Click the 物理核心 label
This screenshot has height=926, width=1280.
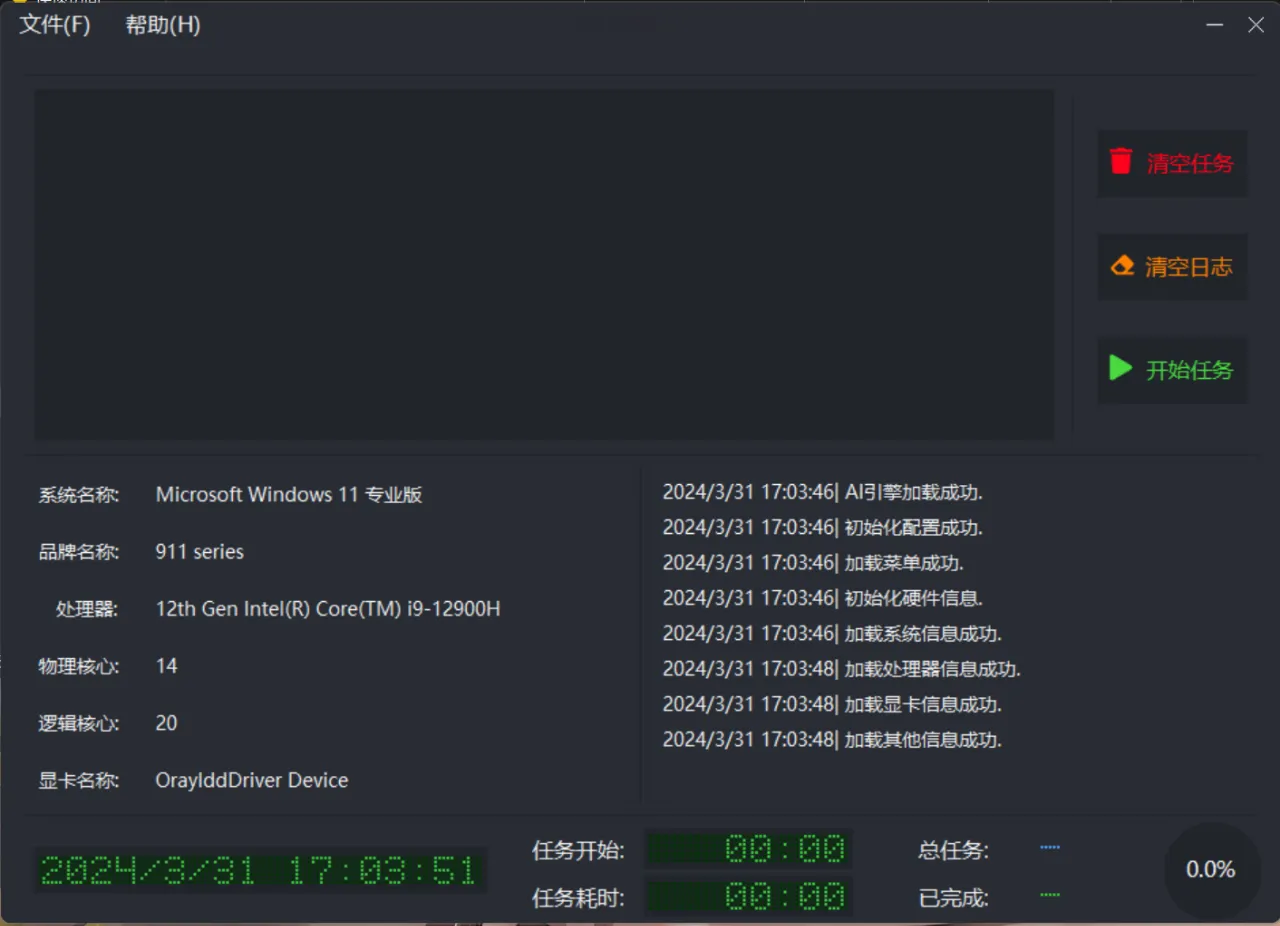(79, 666)
